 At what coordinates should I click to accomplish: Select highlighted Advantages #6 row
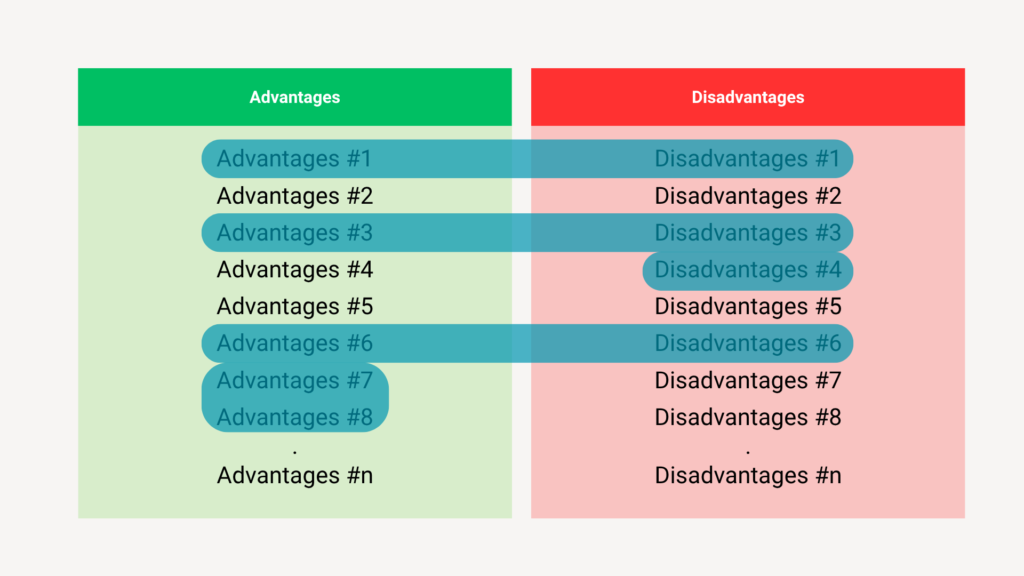pyautogui.click(x=294, y=344)
